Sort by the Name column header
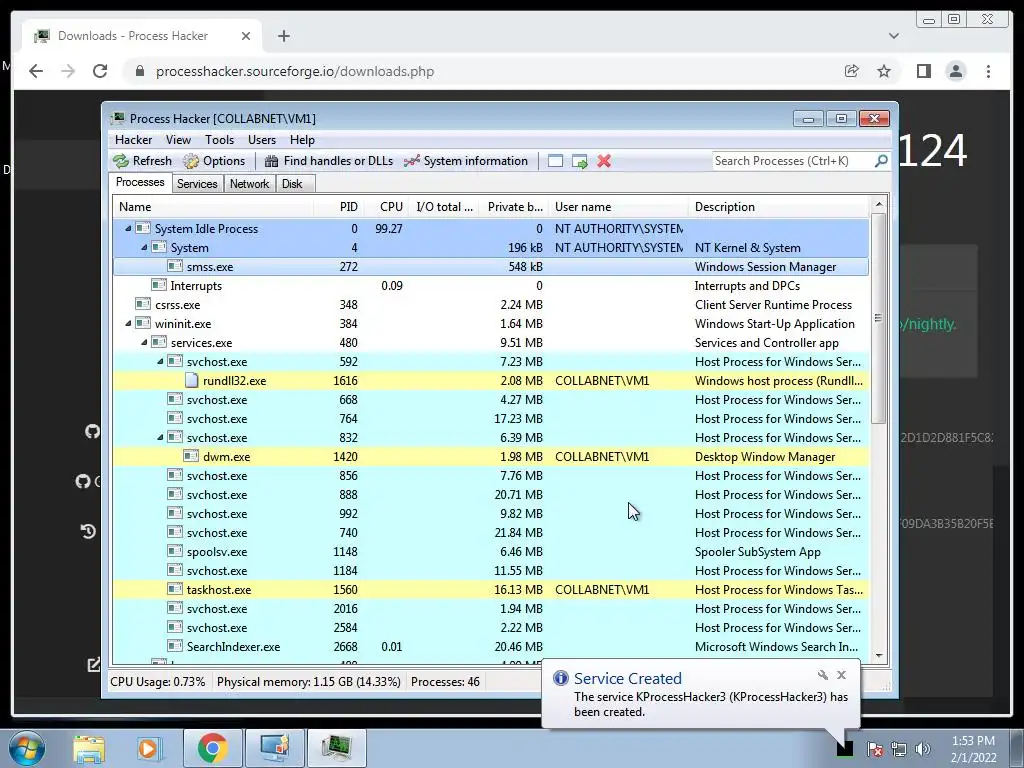Viewport: 1024px width, 768px height. point(213,207)
